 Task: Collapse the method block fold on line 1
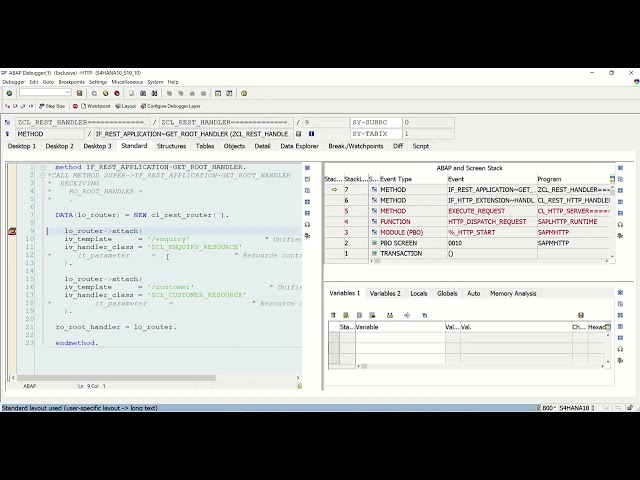[x=42, y=167]
